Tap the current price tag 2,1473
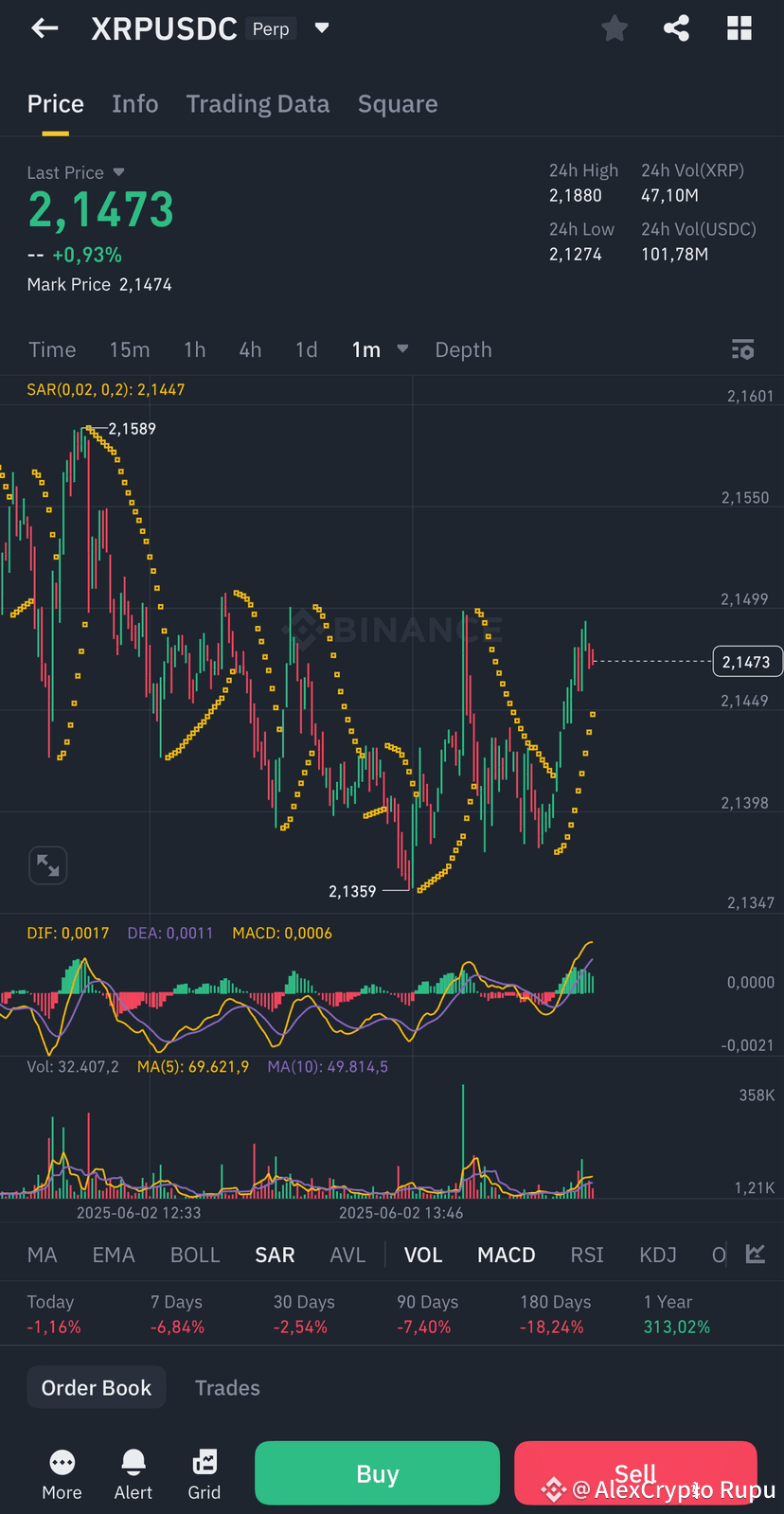 pyautogui.click(x=747, y=662)
